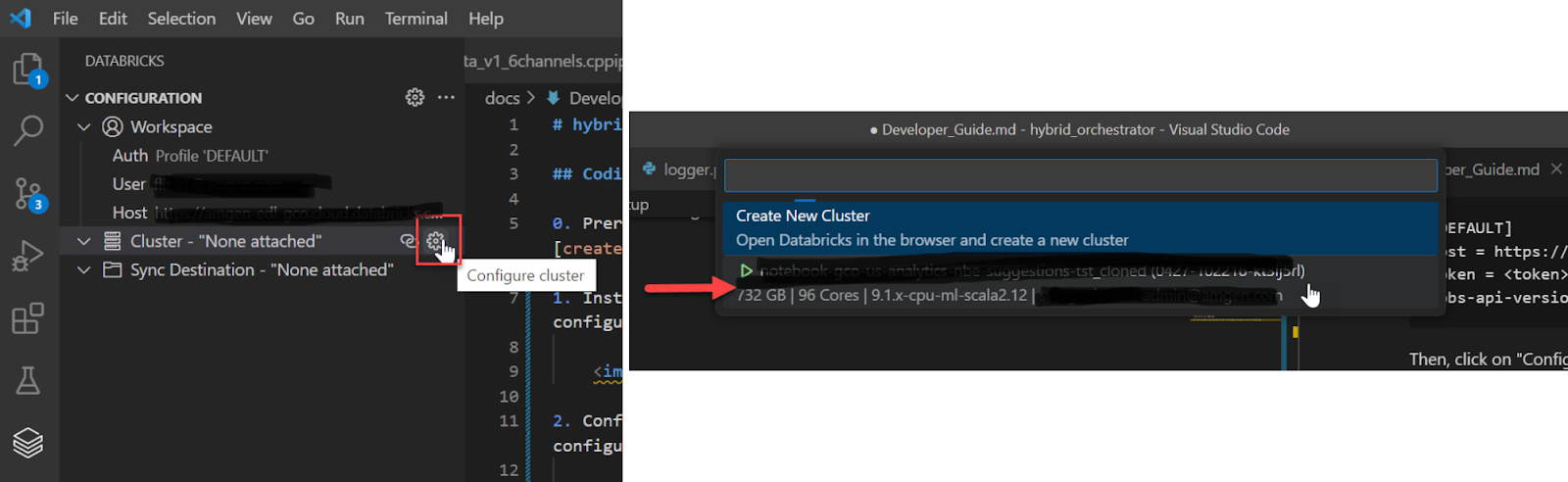1568x482 pixels.
Task: Click the Configure cluster gear icon
Action: pos(435,241)
